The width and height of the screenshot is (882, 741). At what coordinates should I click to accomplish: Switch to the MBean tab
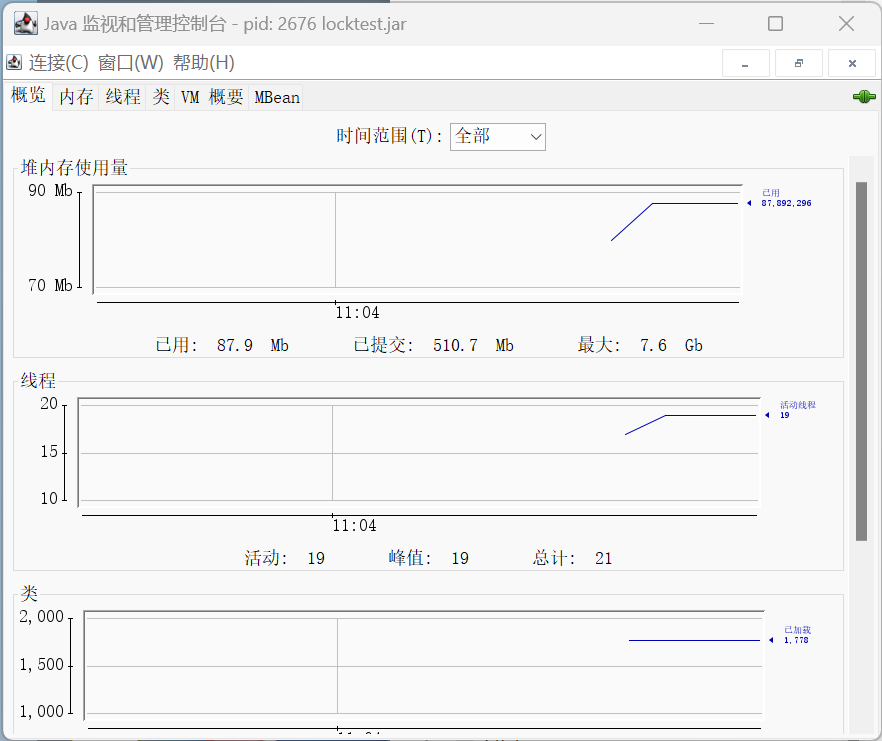pos(277,97)
